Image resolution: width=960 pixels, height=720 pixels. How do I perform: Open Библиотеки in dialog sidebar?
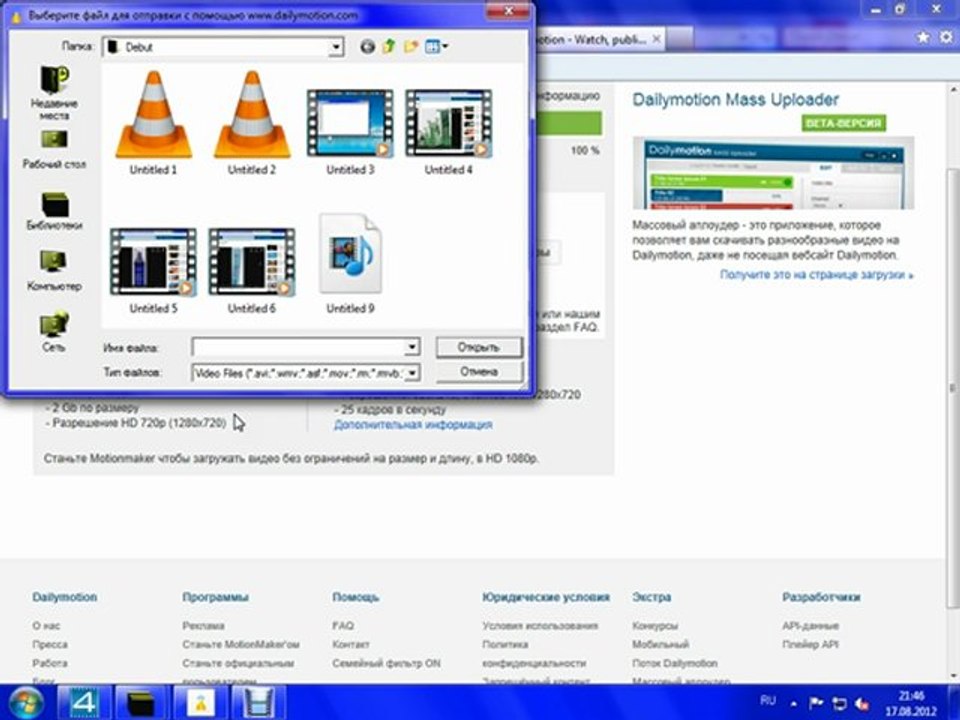pyautogui.click(x=54, y=211)
